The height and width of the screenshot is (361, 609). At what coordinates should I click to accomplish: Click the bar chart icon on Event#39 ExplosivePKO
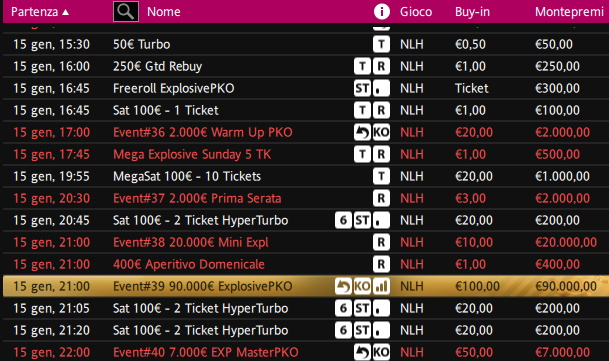(x=381, y=286)
